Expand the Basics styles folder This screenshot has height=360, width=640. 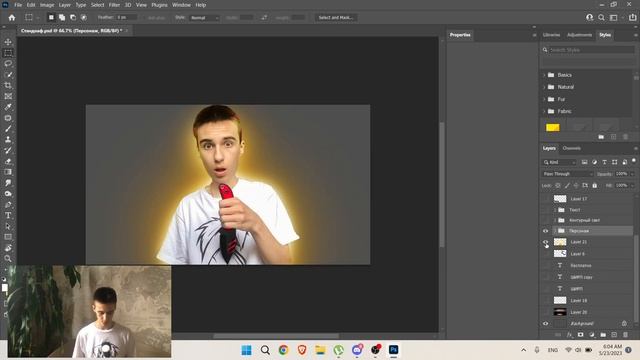544,75
